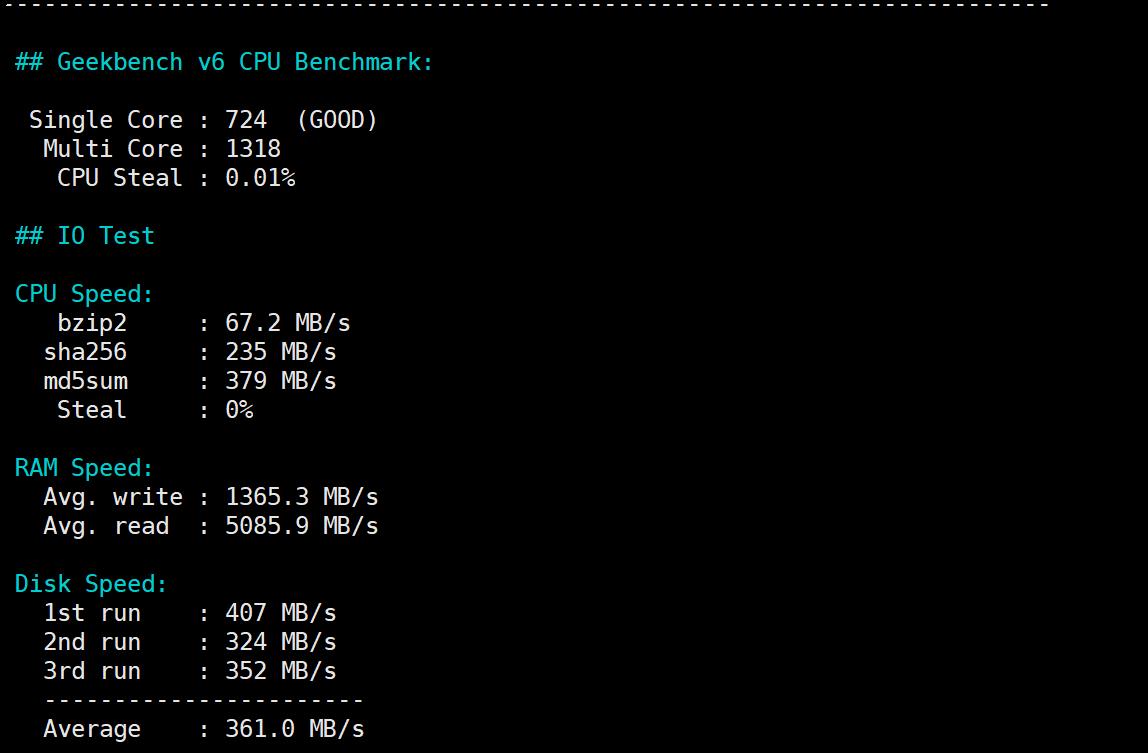Click the CPU Speed section label
The width and height of the screenshot is (1148, 753).
click(x=85, y=294)
